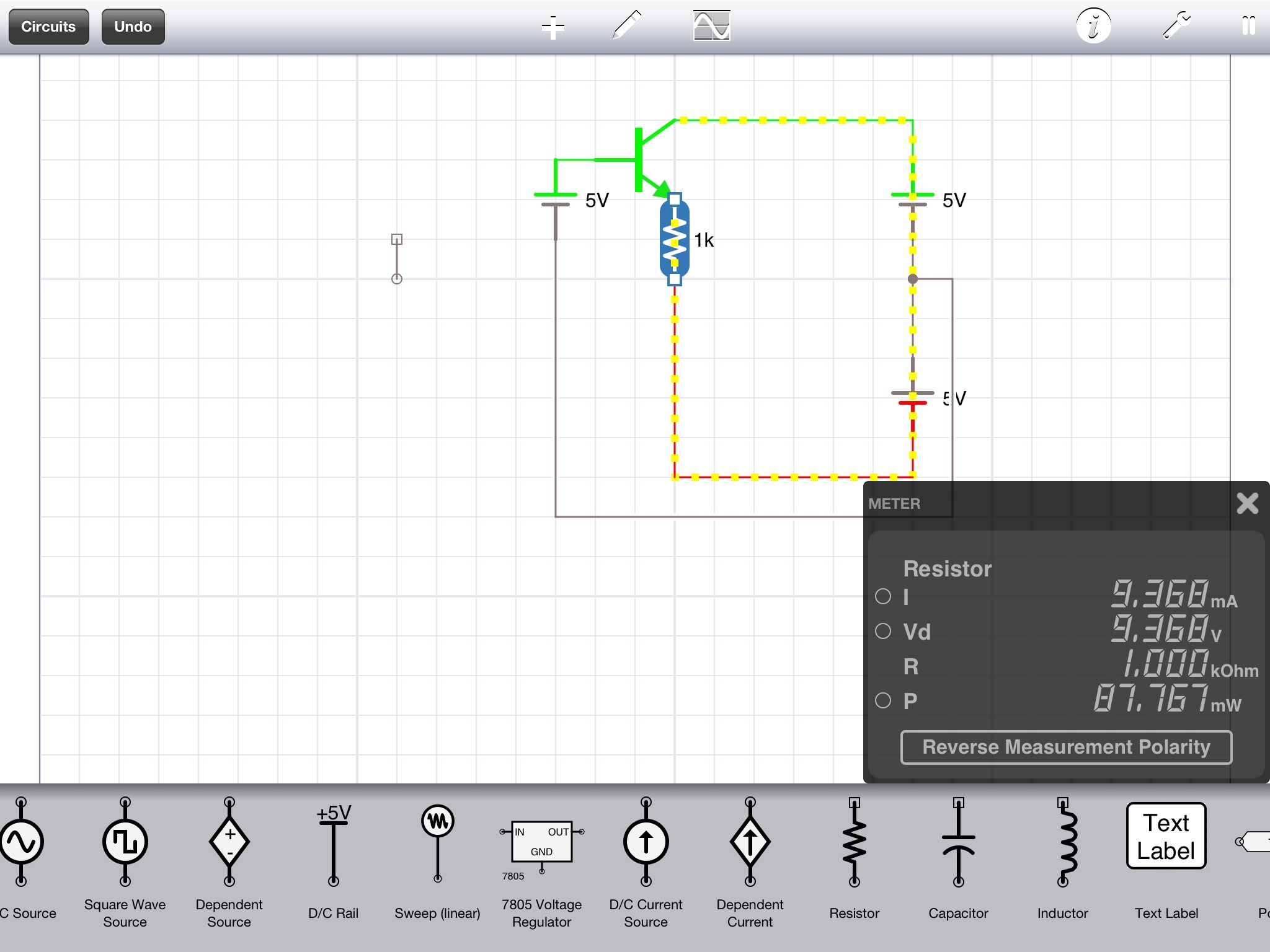
Task: Open the oscilloscope waveform view
Action: click(711, 26)
